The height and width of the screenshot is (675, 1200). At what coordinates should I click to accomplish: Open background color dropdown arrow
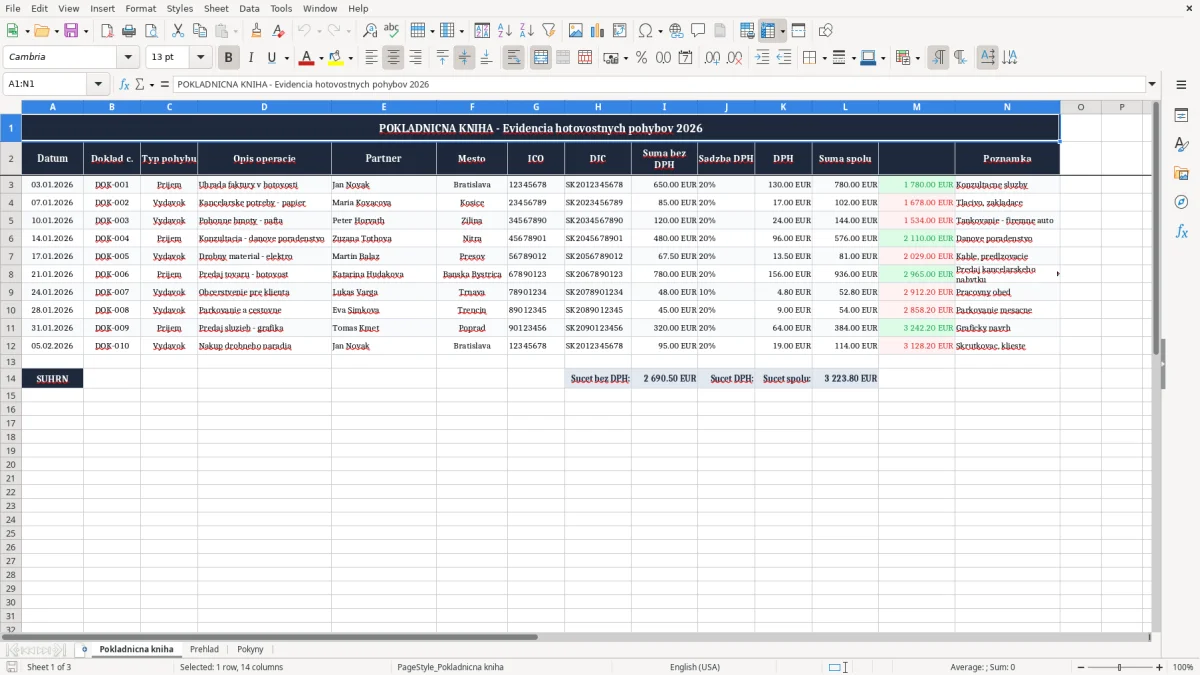(x=350, y=58)
